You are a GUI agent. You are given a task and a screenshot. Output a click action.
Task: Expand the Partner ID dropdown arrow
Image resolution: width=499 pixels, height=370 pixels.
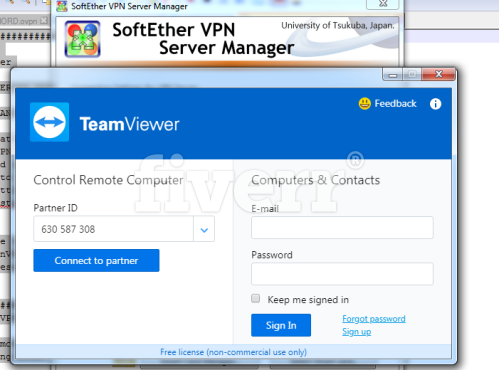coord(204,229)
